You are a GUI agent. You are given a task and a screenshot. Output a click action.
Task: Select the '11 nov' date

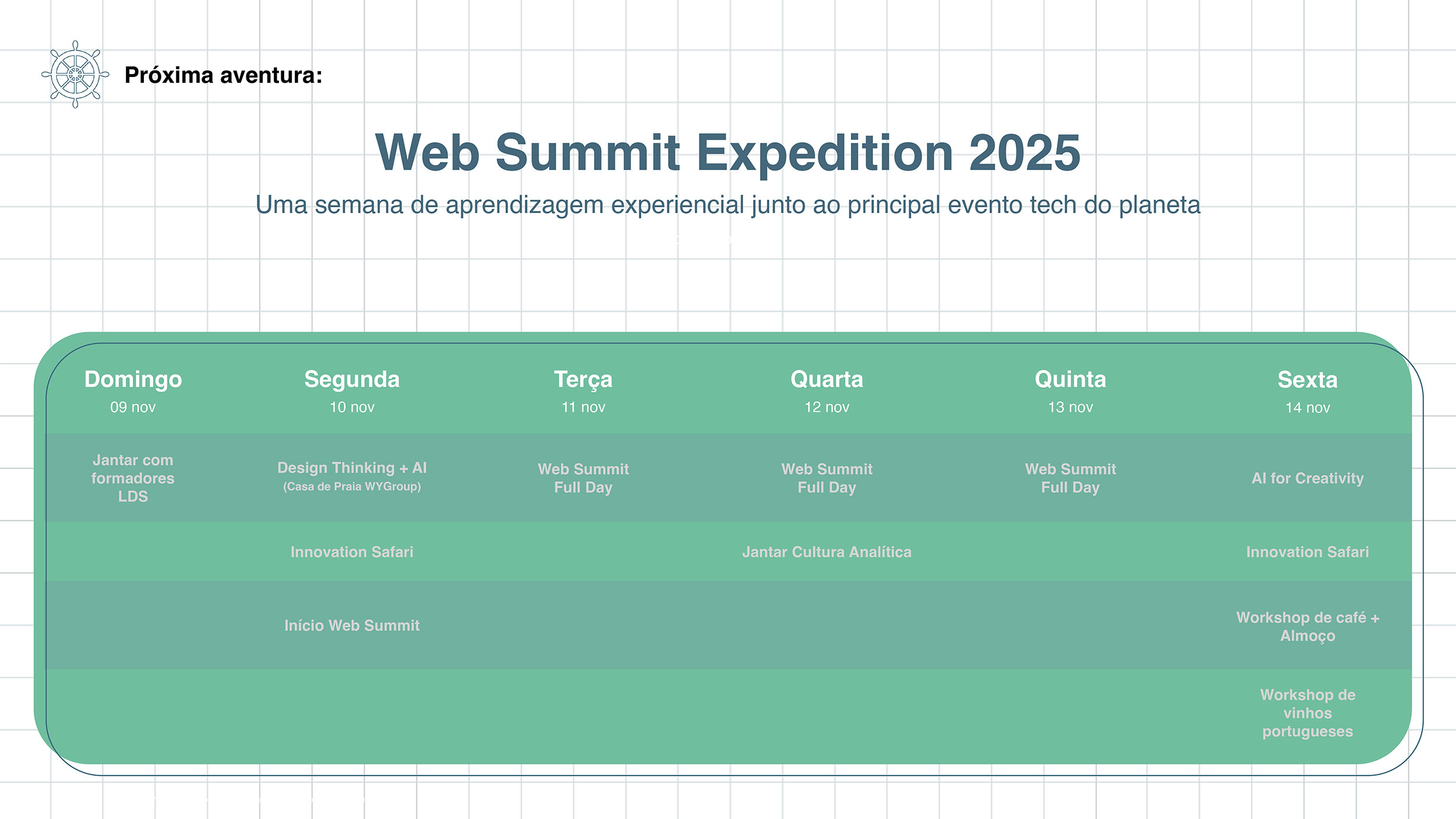[583, 407]
